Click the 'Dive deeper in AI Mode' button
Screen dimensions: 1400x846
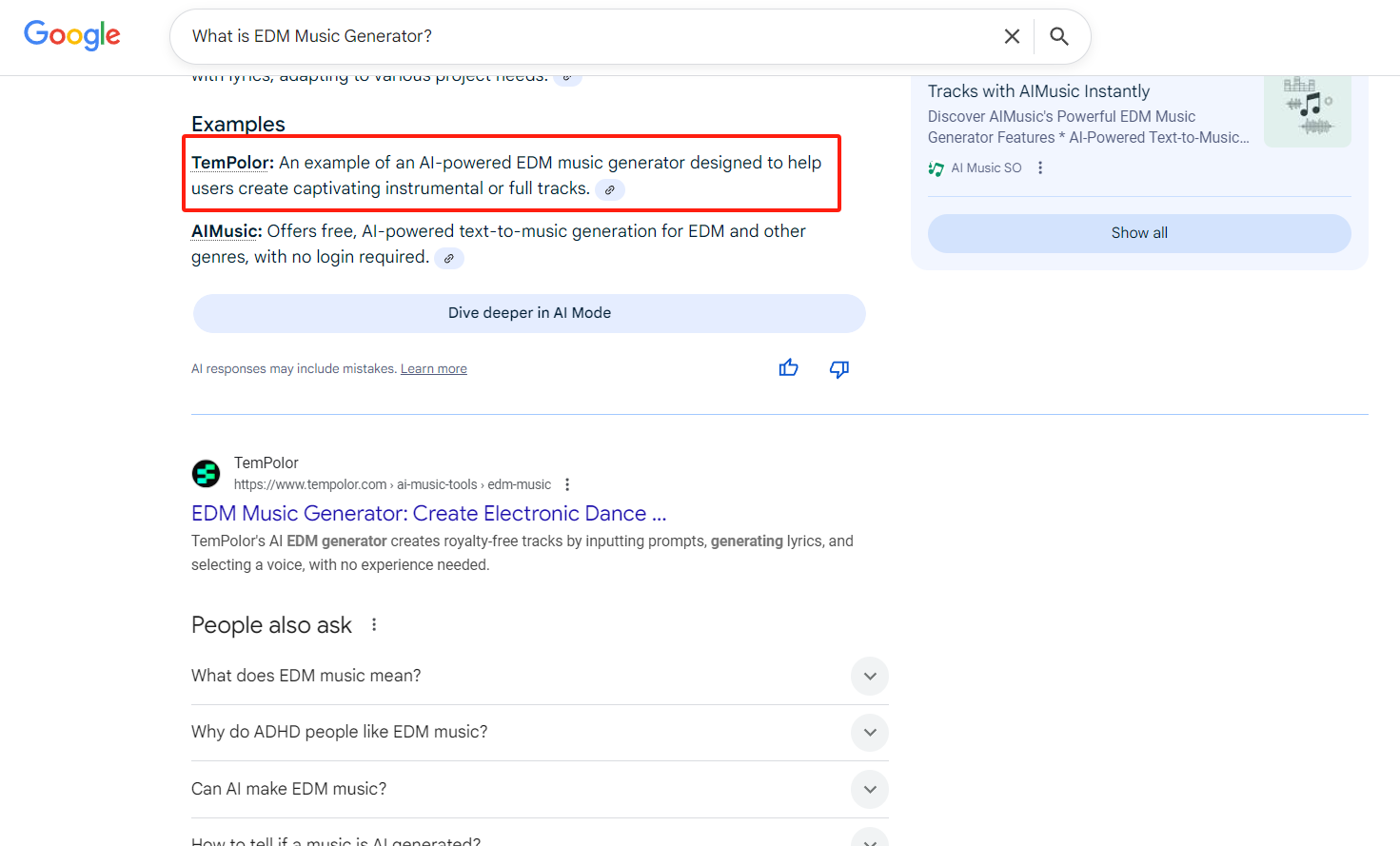529,312
